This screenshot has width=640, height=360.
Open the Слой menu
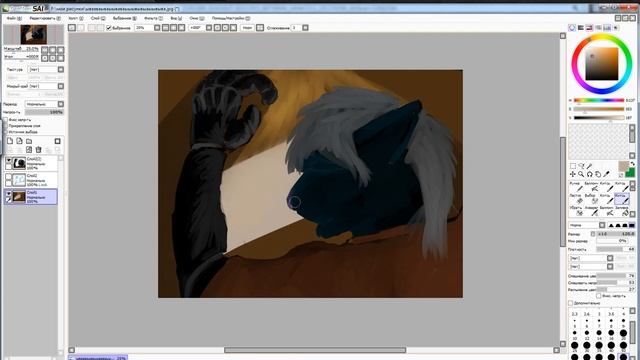pos(98,18)
